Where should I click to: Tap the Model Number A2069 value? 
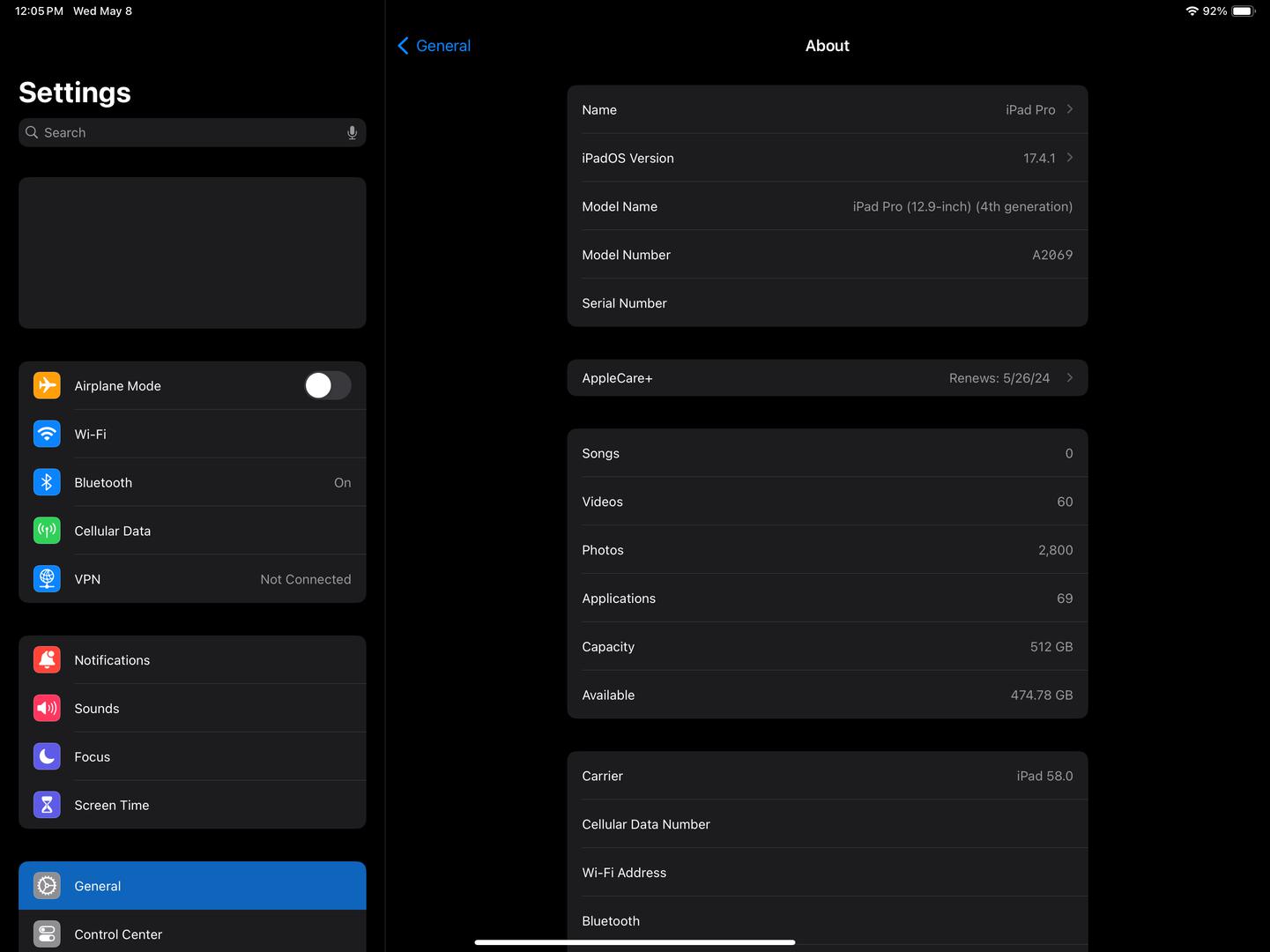click(x=1052, y=255)
